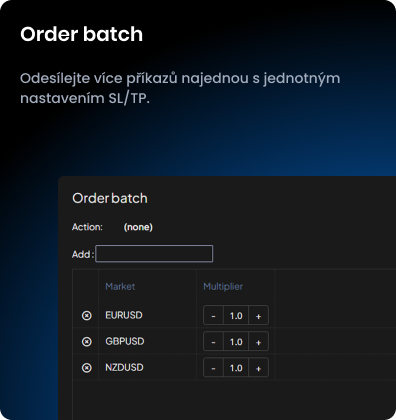Select the GBPUSD market name
Image resolution: width=396 pixels, height=420 pixels.
tap(125, 341)
